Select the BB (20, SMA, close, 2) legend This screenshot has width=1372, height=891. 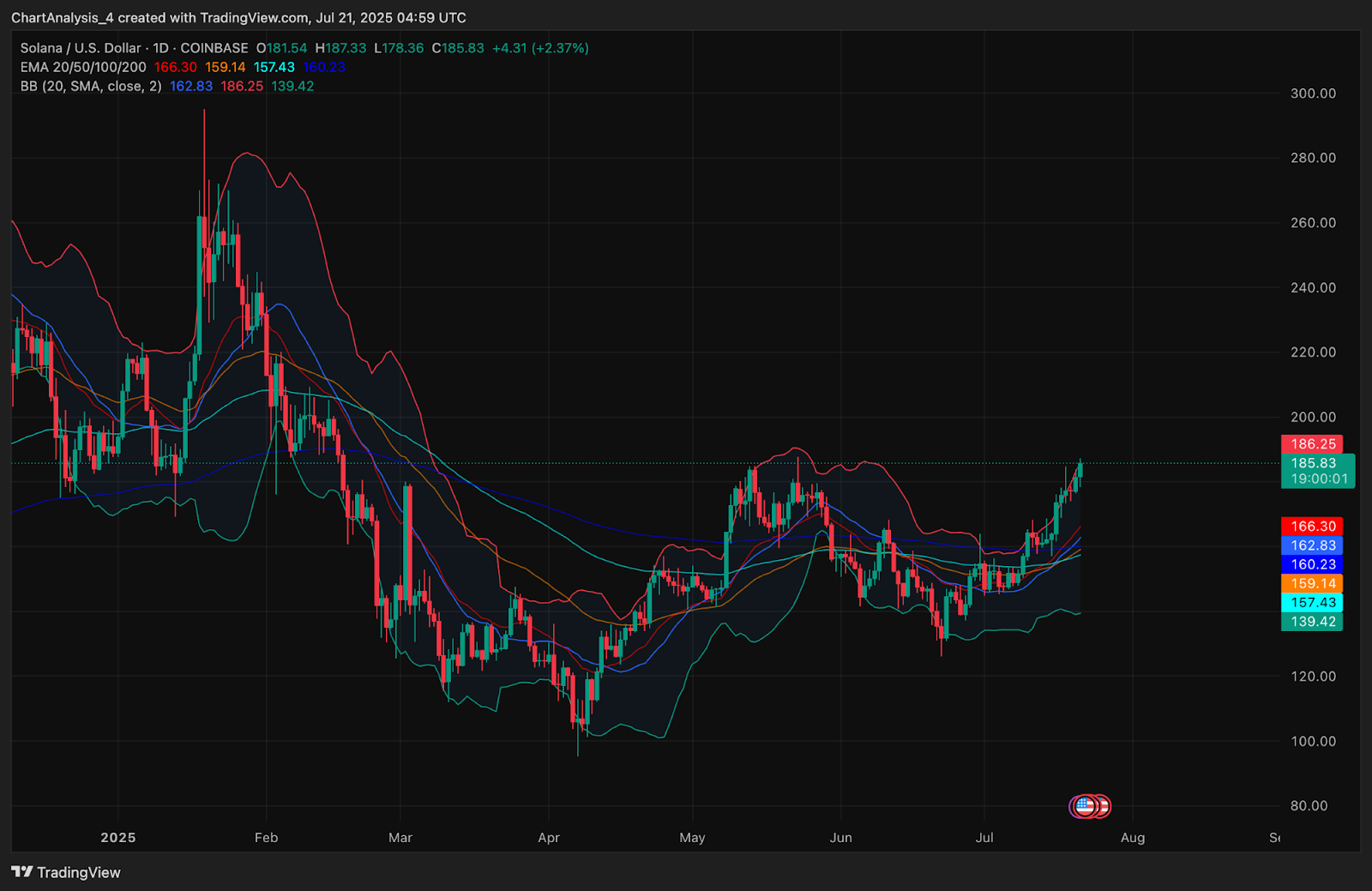(91, 86)
